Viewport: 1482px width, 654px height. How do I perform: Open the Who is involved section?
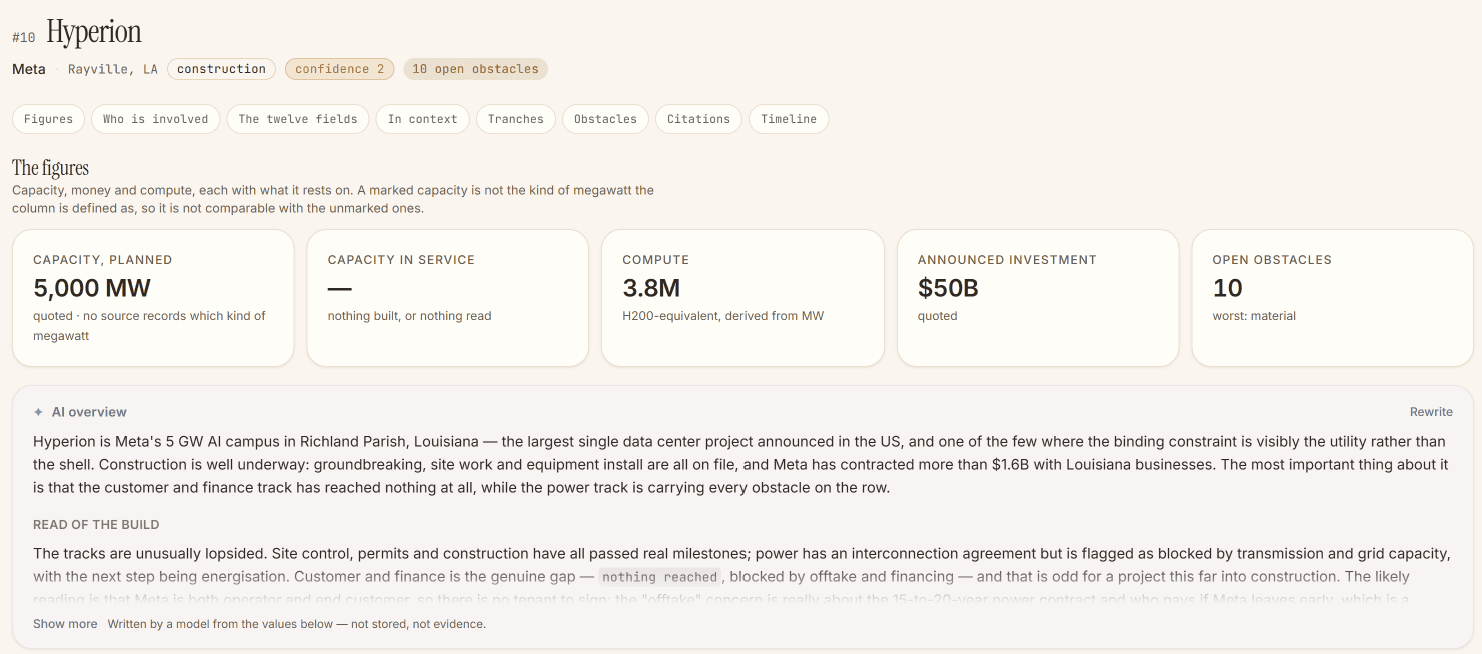pos(156,119)
